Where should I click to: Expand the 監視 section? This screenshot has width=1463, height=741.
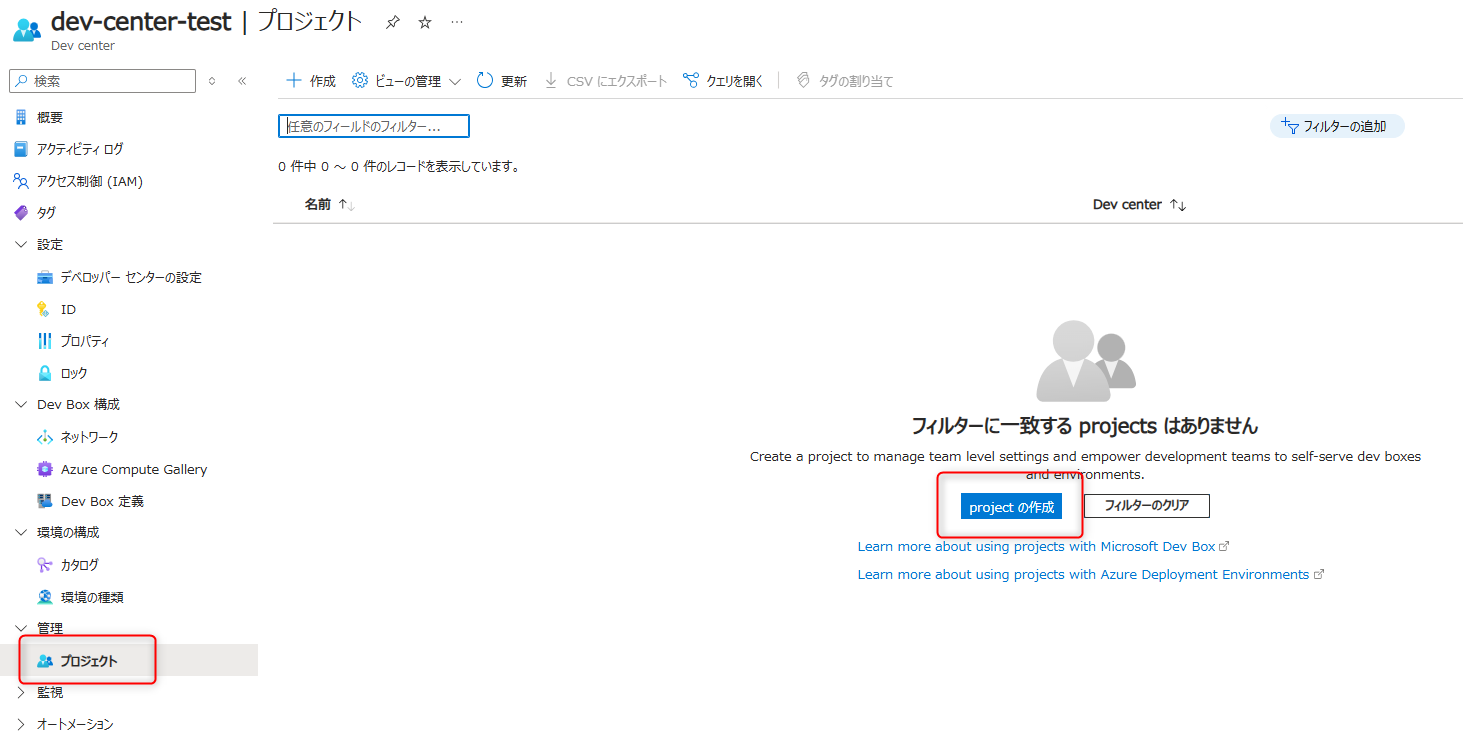point(21,692)
